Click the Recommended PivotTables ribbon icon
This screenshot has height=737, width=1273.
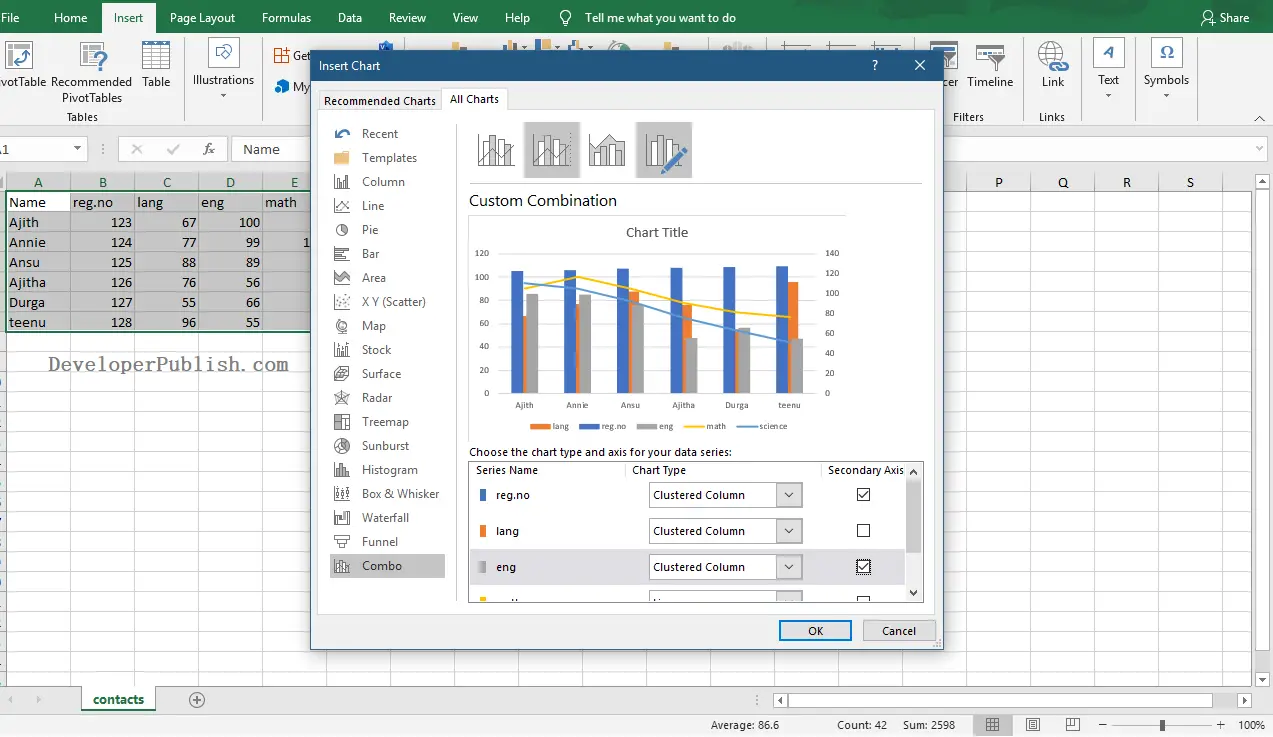pyautogui.click(x=92, y=73)
